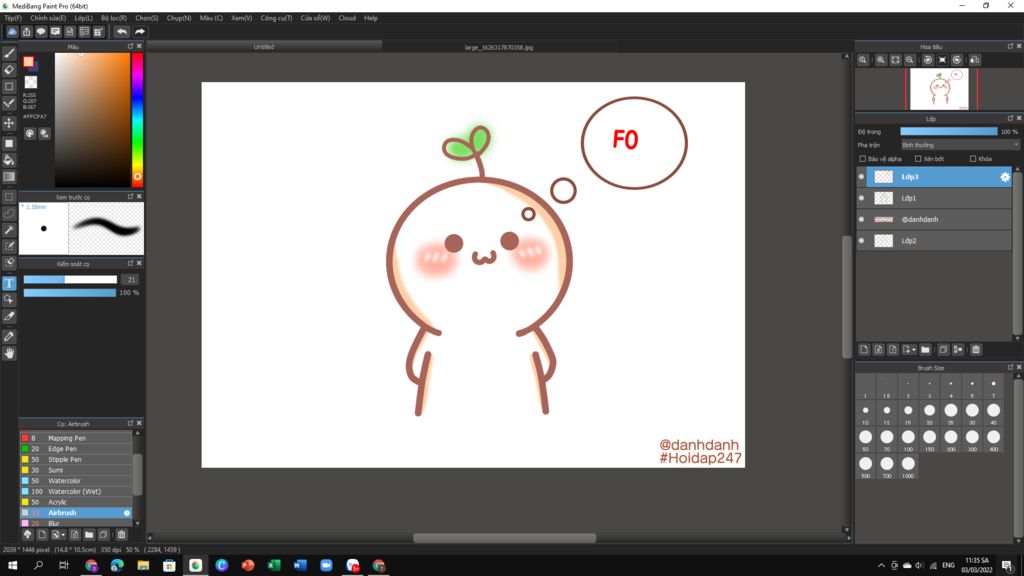The image size is (1024, 576).
Task: Click the rainbow hue slider bar
Action: pos(137,120)
